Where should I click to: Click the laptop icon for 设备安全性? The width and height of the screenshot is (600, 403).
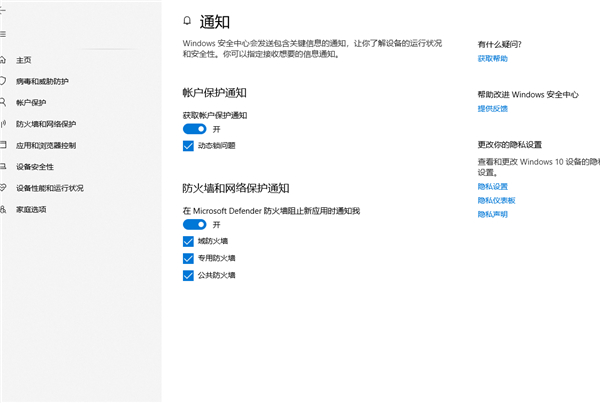coord(3,167)
